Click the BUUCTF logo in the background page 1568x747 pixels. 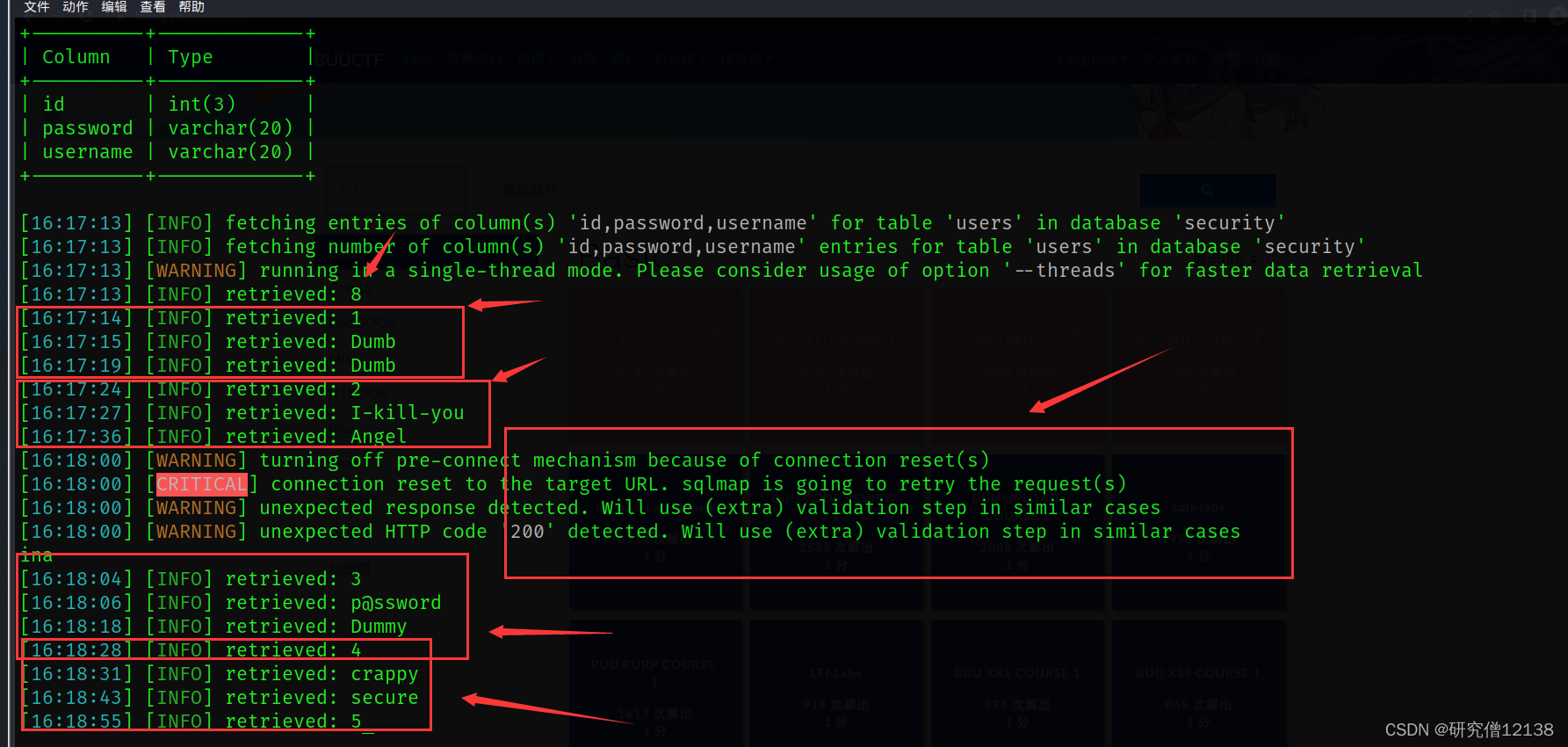click(x=349, y=60)
